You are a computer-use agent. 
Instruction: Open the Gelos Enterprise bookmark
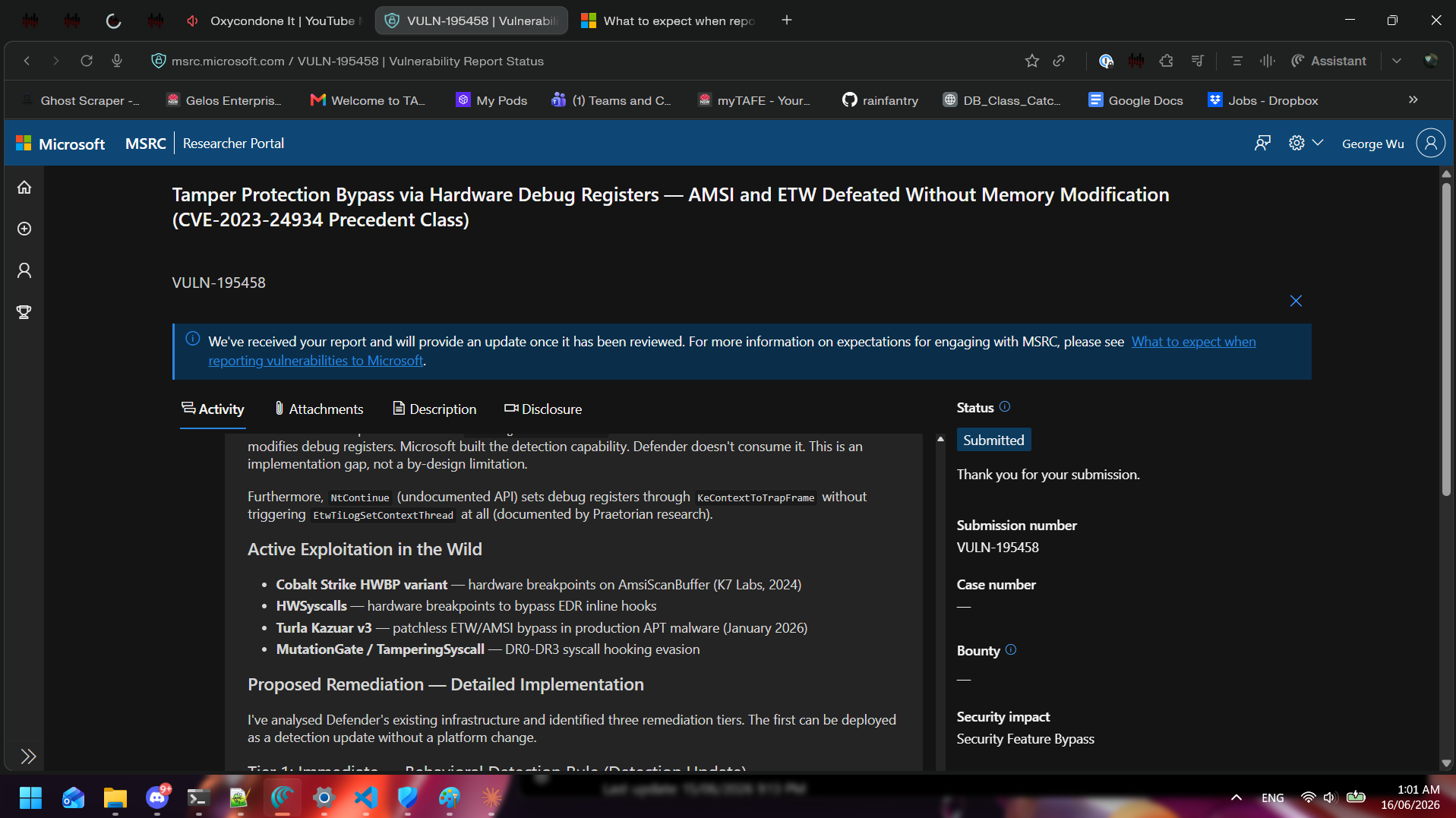(x=224, y=100)
